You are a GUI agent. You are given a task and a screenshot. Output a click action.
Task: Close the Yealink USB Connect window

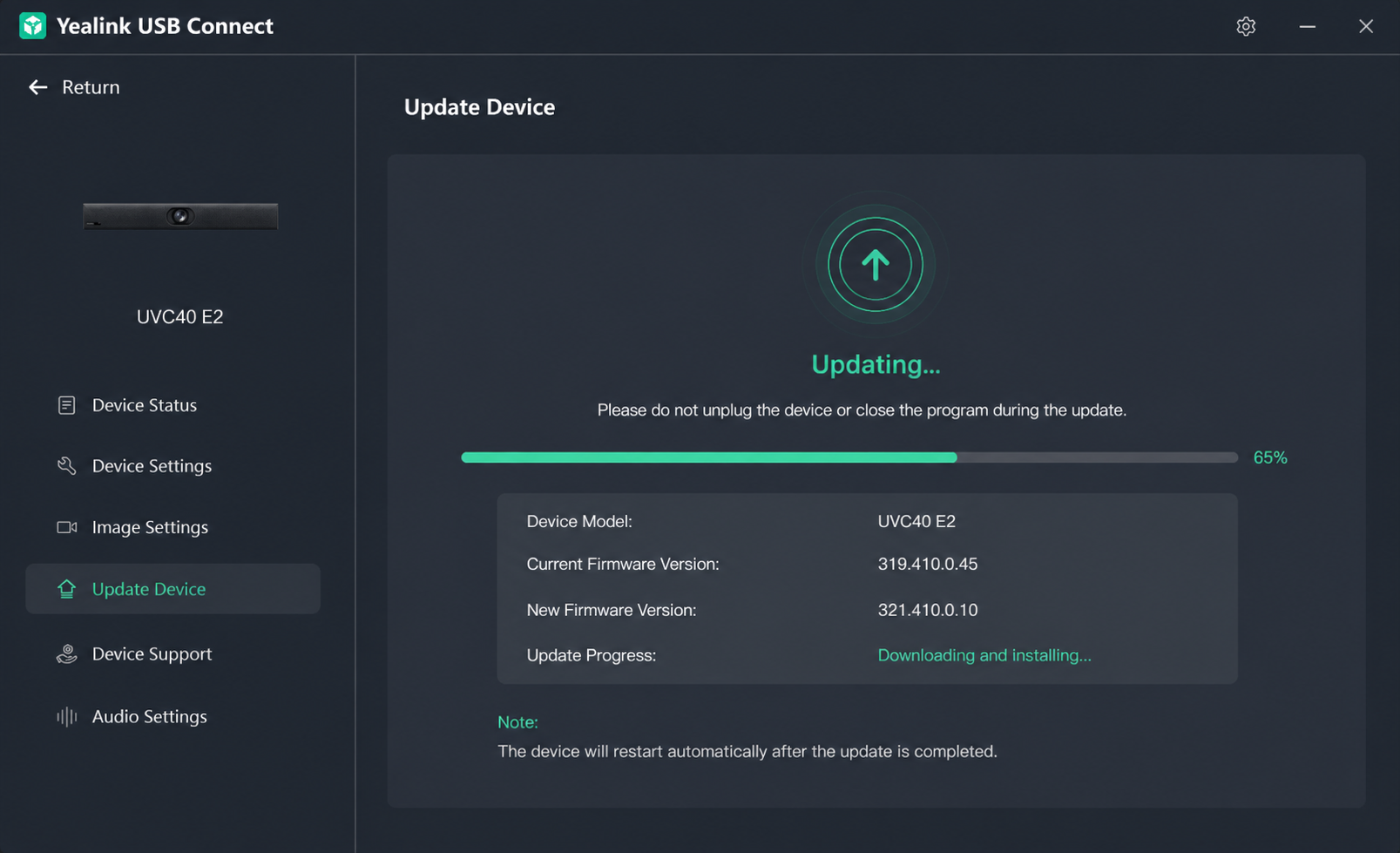coord(1366,26)
